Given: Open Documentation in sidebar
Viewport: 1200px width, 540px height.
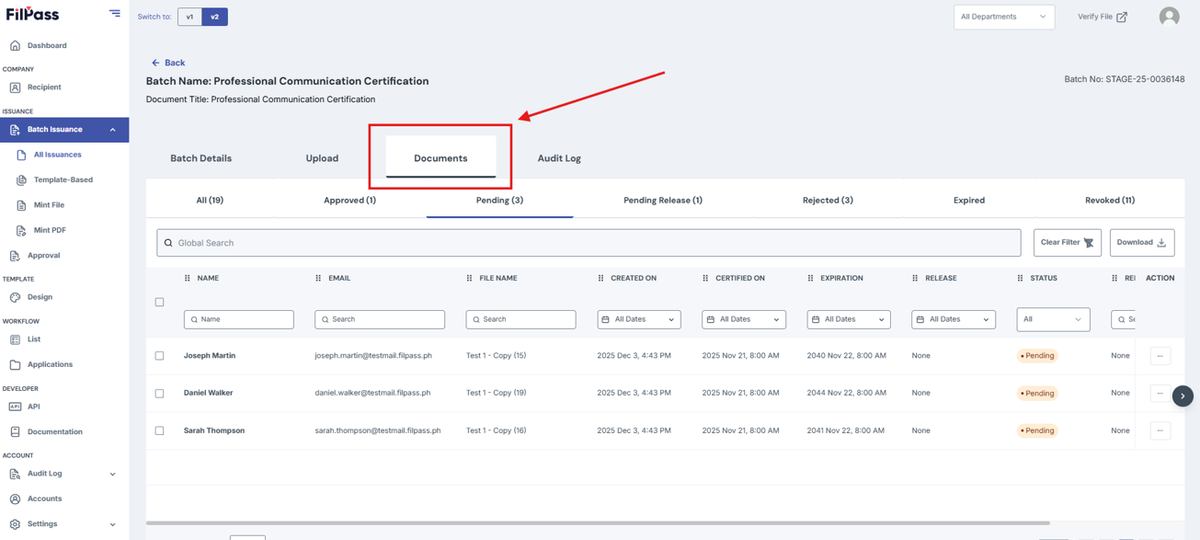Looking at the screenshot, I should [55, 432].
